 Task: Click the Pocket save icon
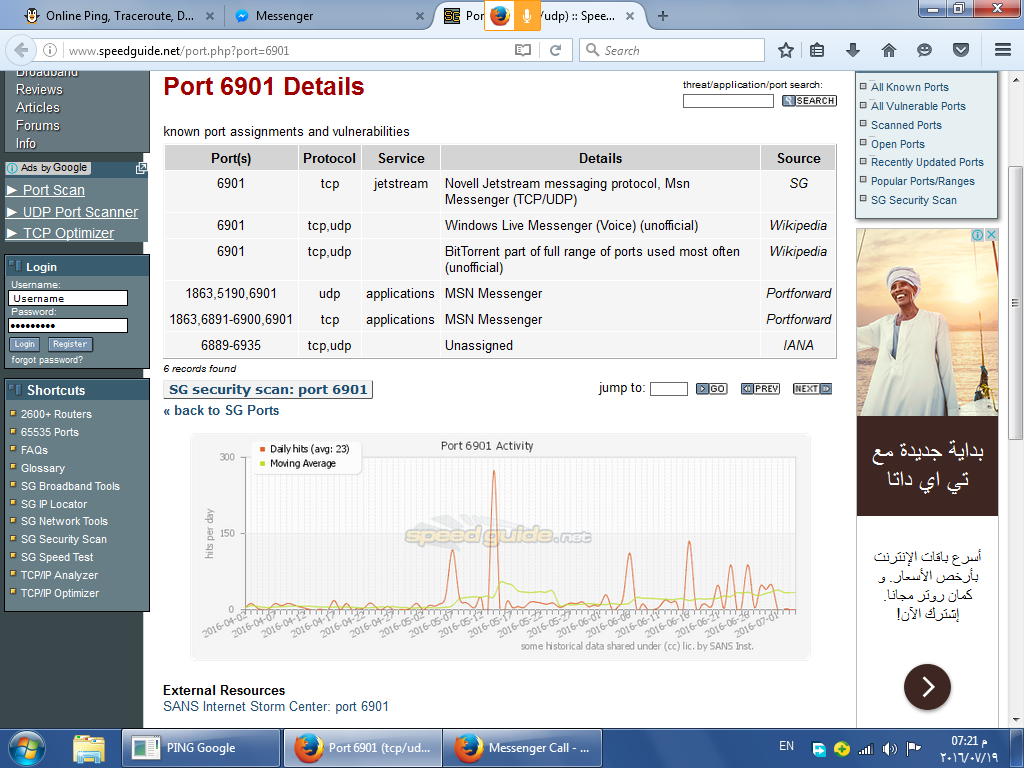point(961,50)
